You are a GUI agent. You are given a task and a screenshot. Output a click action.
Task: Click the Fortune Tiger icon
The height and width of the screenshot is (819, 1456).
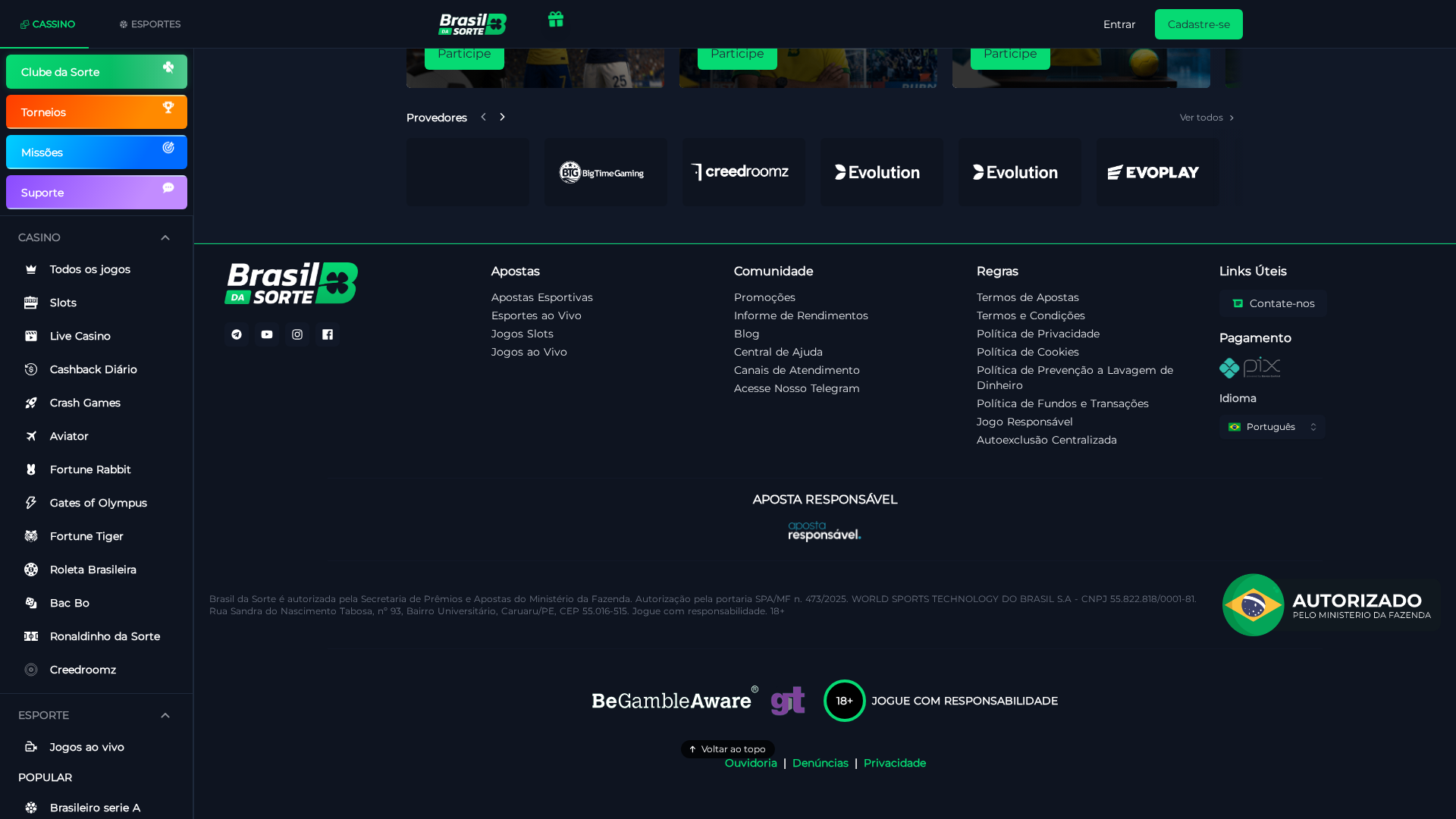[31, 536]
